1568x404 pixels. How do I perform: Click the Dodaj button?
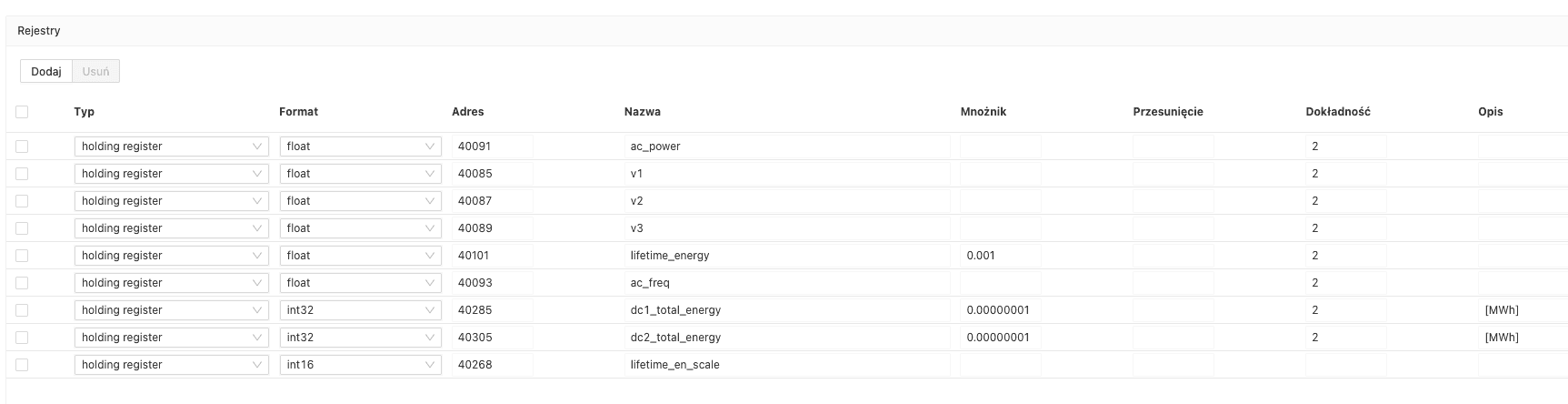[x=45, y=71]
